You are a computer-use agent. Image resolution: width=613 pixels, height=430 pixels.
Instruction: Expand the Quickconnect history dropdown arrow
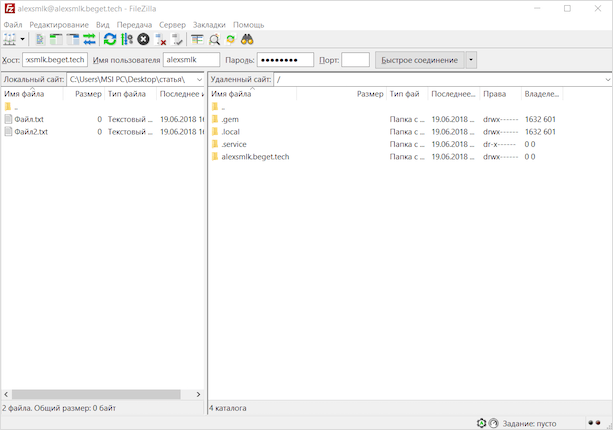[x=471, y=60]
